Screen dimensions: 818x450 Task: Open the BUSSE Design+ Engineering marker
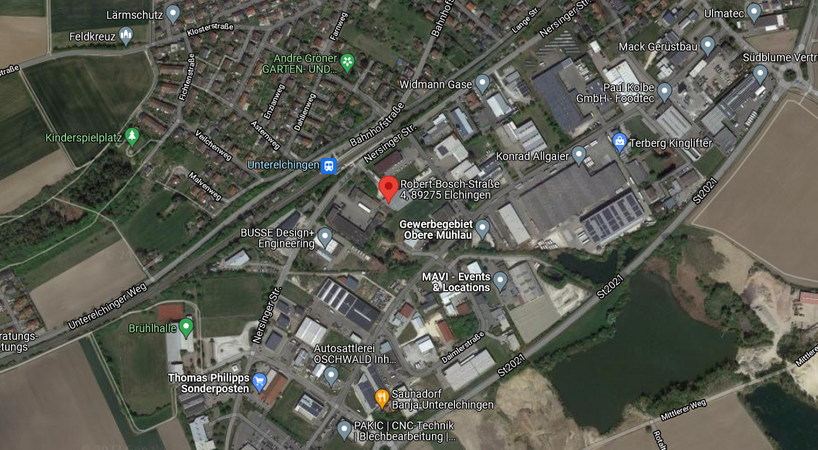coord(325,237)
